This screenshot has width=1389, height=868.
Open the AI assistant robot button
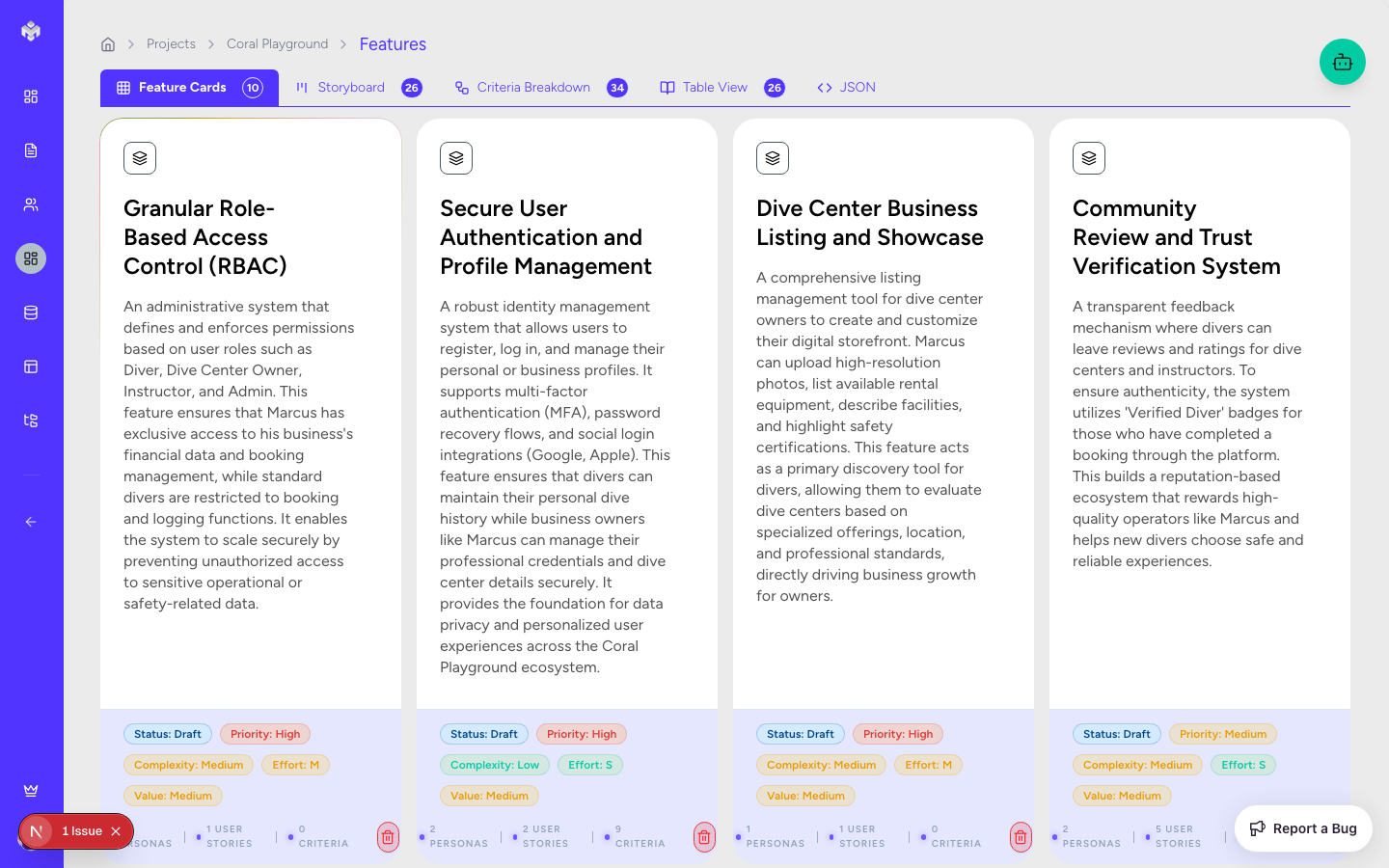point(1342,62)
